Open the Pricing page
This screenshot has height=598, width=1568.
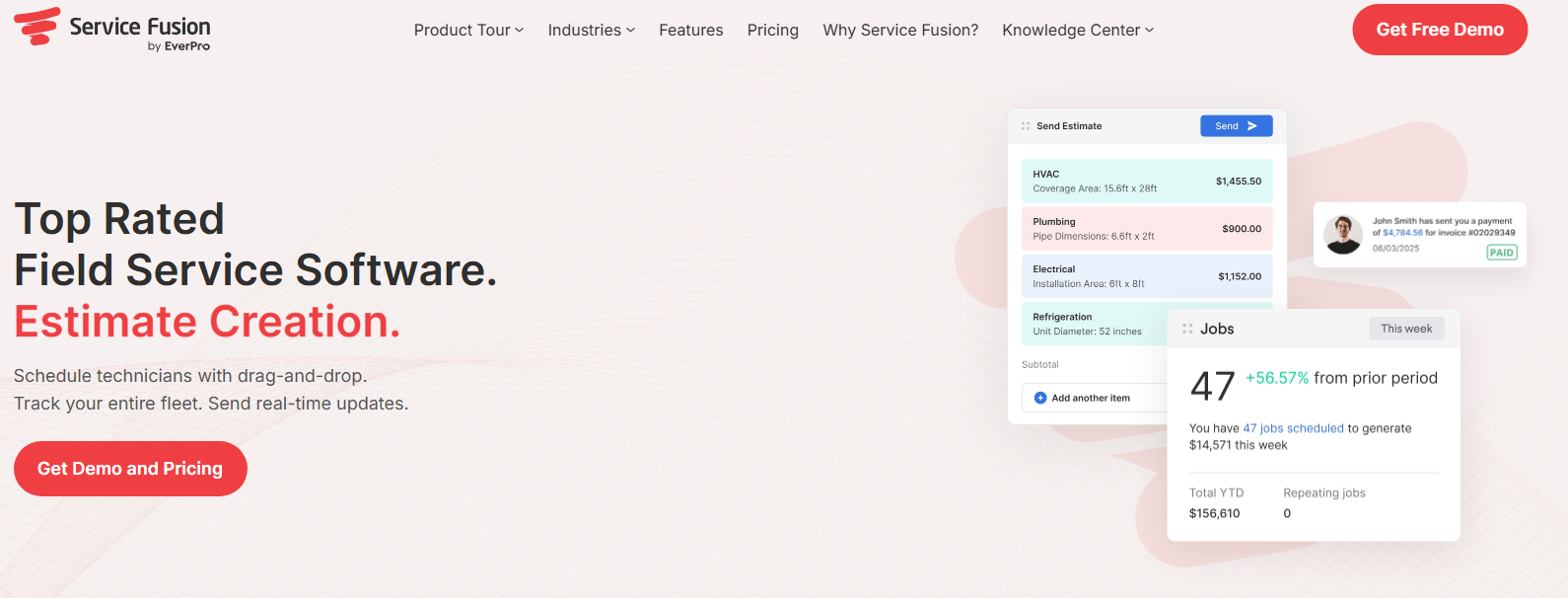pyautogui.click(x=773, y=31)
